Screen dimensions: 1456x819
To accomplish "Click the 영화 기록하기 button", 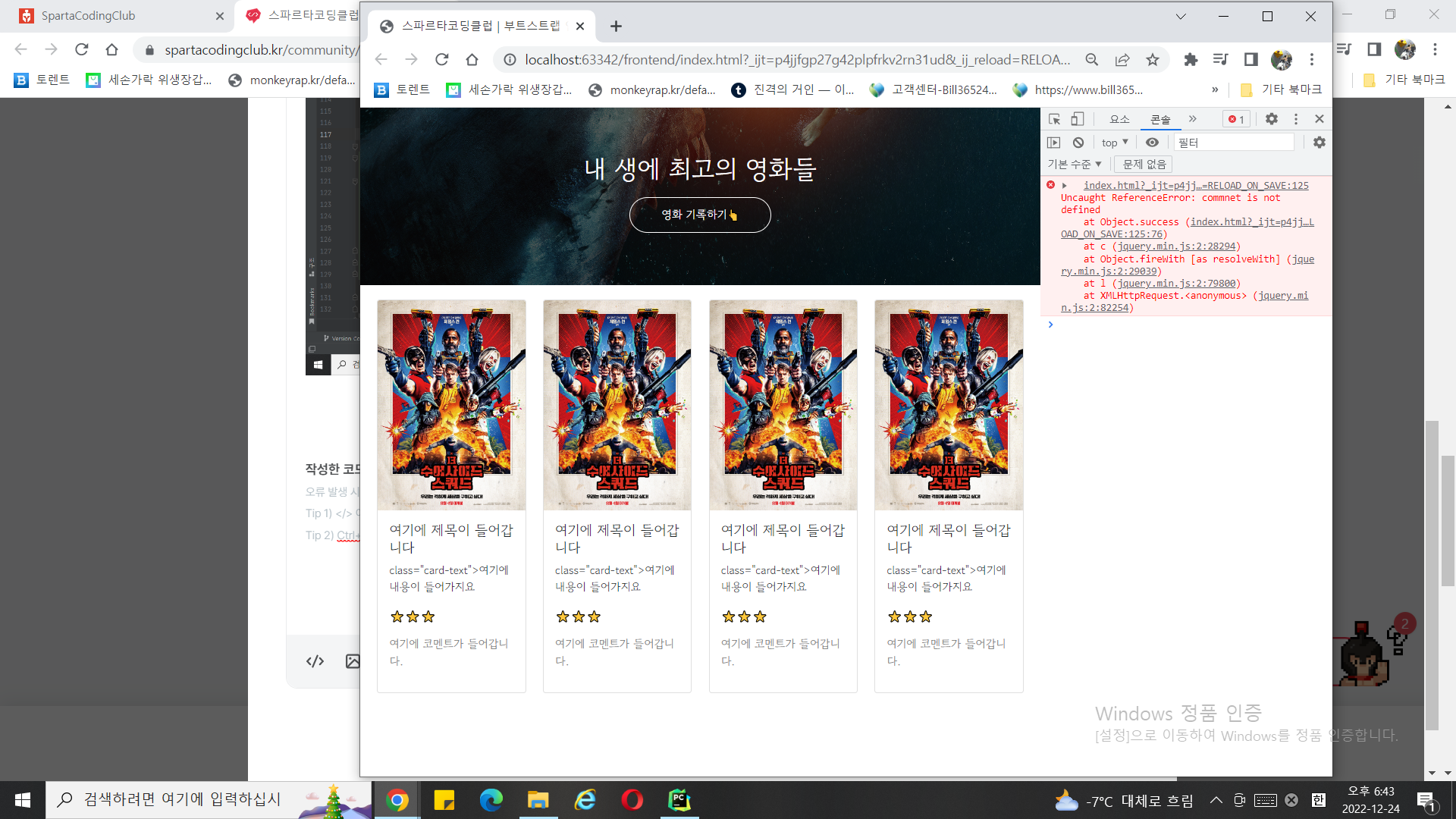I will point(700,215).
